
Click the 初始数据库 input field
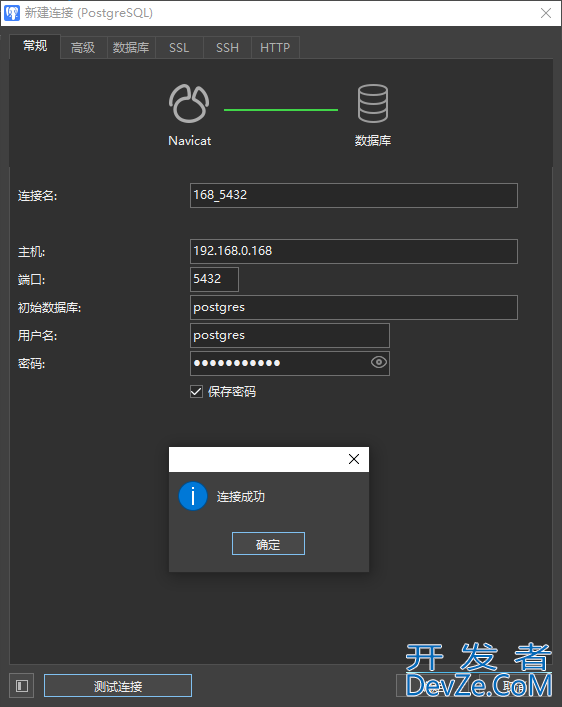click(x=354, y=307)
